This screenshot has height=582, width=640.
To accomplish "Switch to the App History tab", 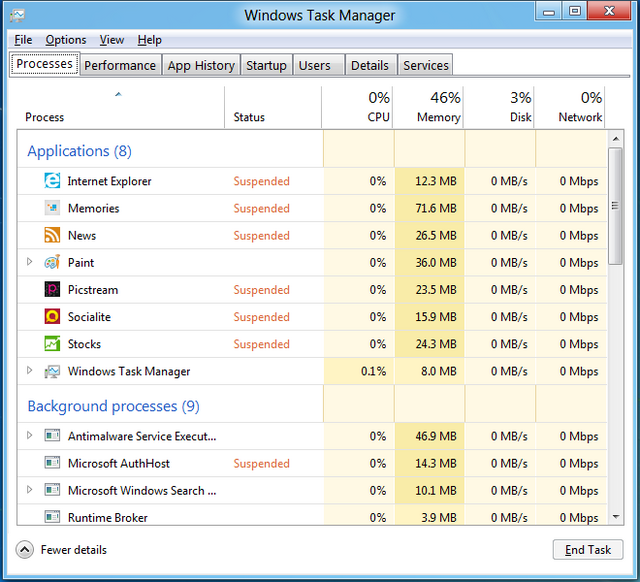I will click(x=201, y=65).
